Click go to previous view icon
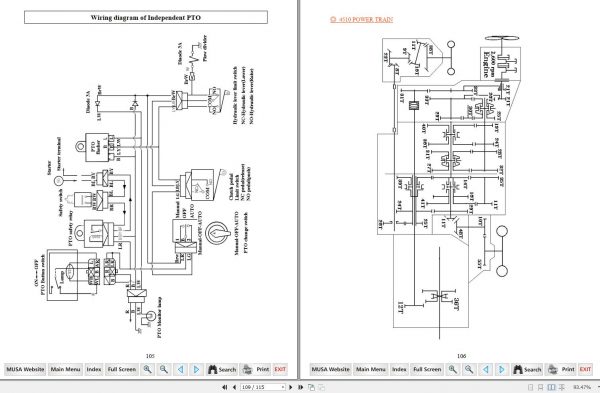This screenshot has width=600, height=393. pos(311,387)
